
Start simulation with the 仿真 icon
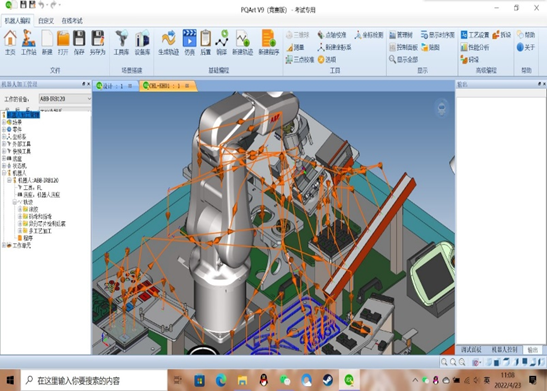click(x=189, y=42)
